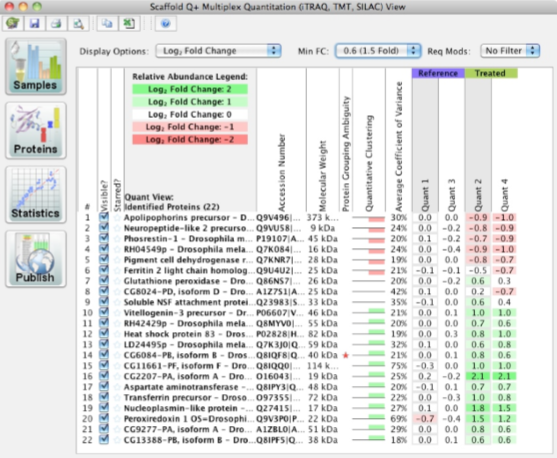Click the 1.8 Quant 2 value for Nucleoplasmin-like protein
This screenshot has width=557, height=458.
click(x=478, y=408)
